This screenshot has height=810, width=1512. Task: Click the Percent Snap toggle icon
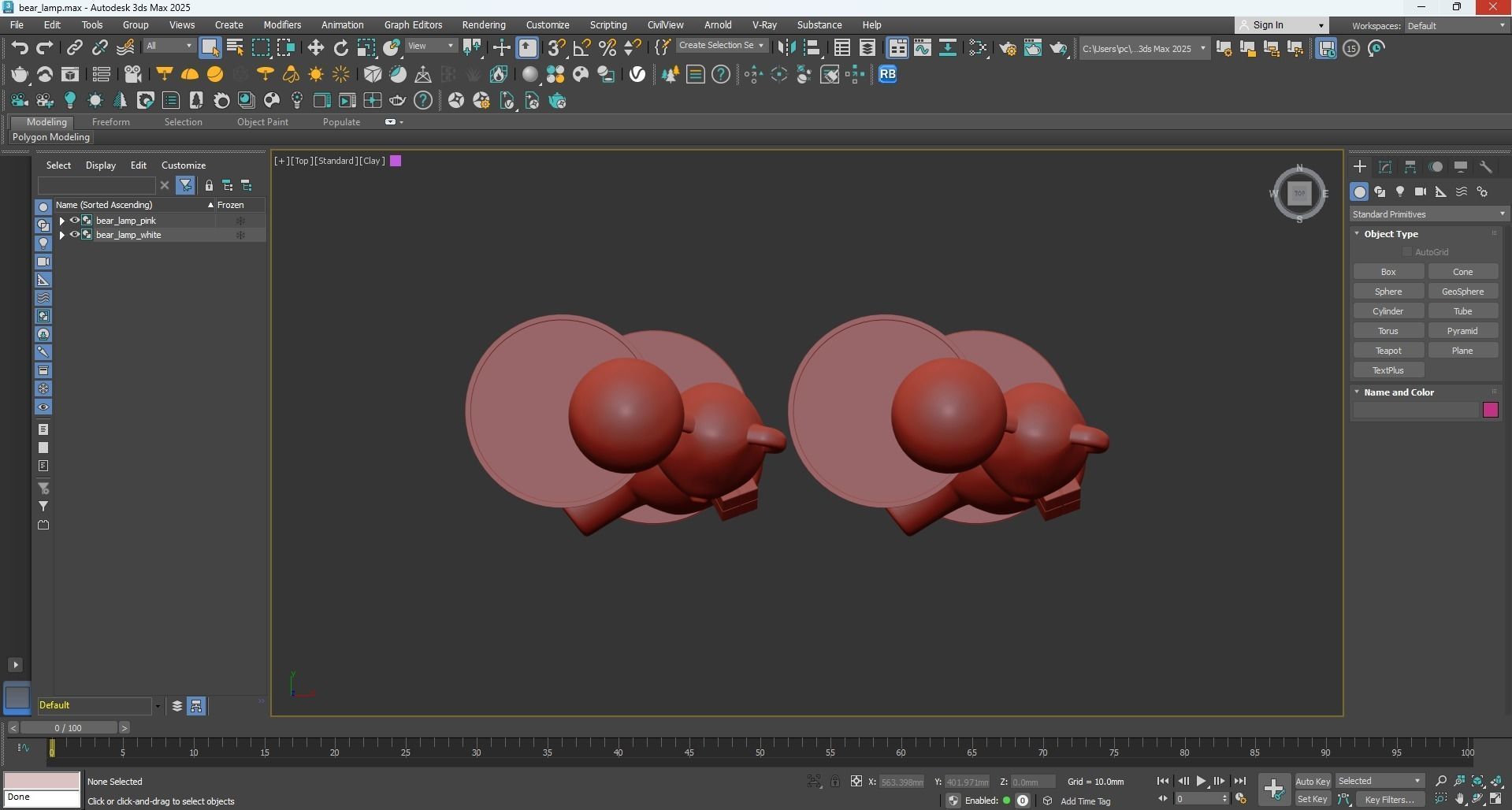607,48
